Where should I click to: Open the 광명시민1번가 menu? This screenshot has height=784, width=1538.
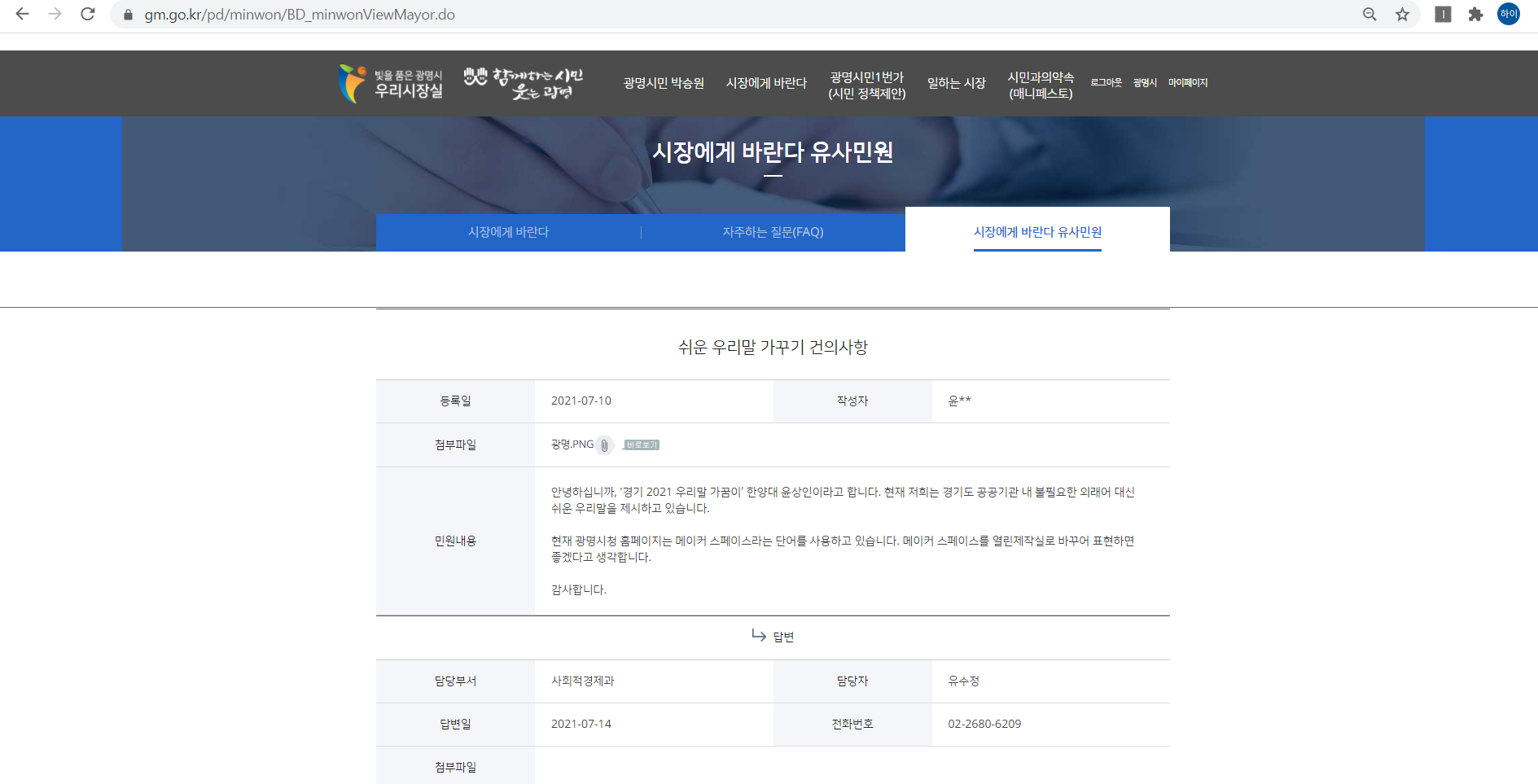tap(866, 85)
